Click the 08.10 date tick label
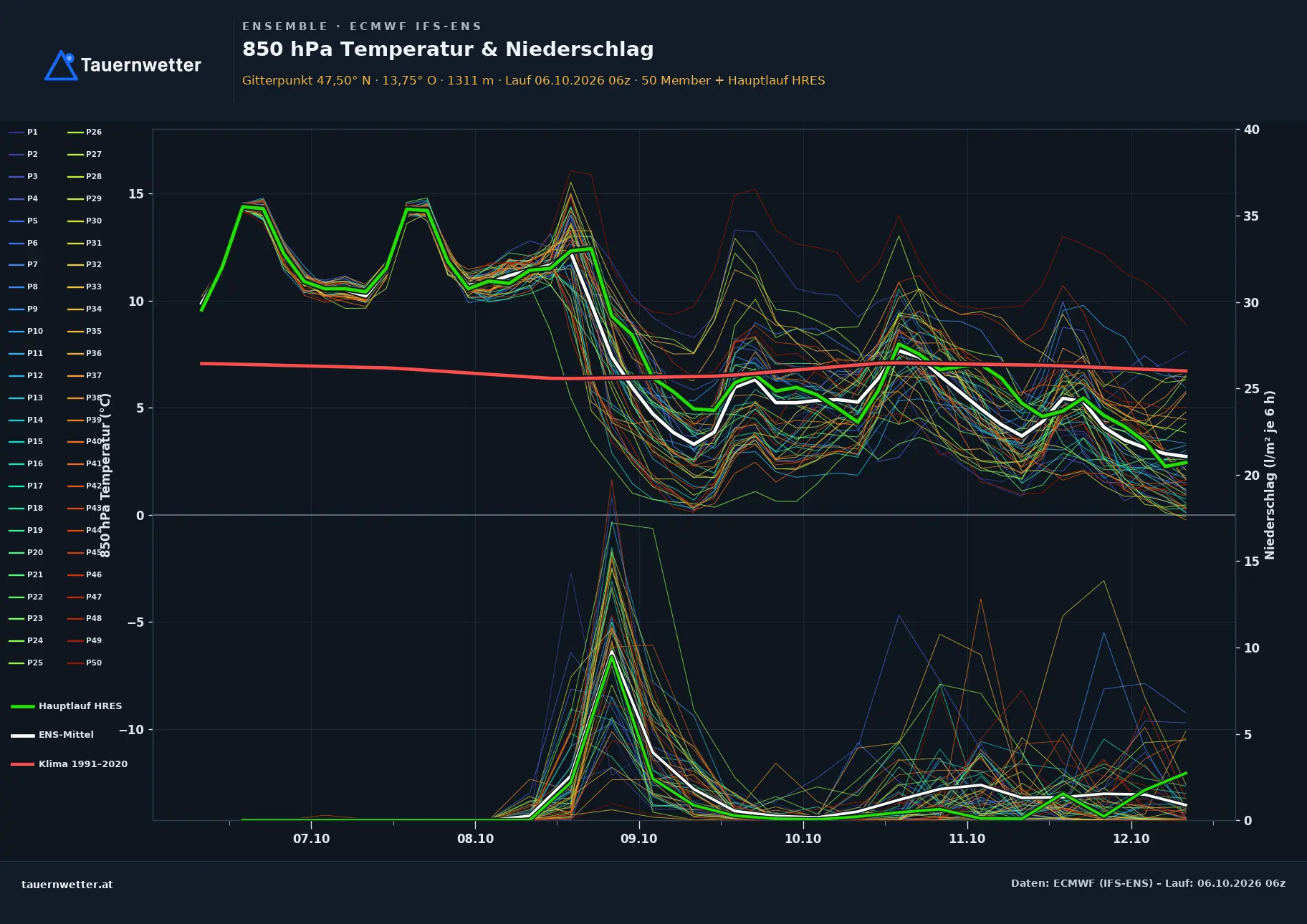 coord(475,839)
